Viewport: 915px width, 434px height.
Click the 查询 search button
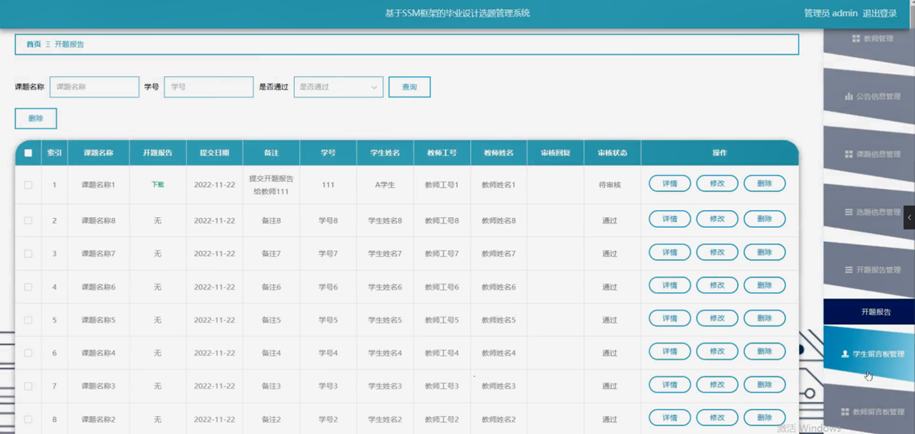(410, 87)
